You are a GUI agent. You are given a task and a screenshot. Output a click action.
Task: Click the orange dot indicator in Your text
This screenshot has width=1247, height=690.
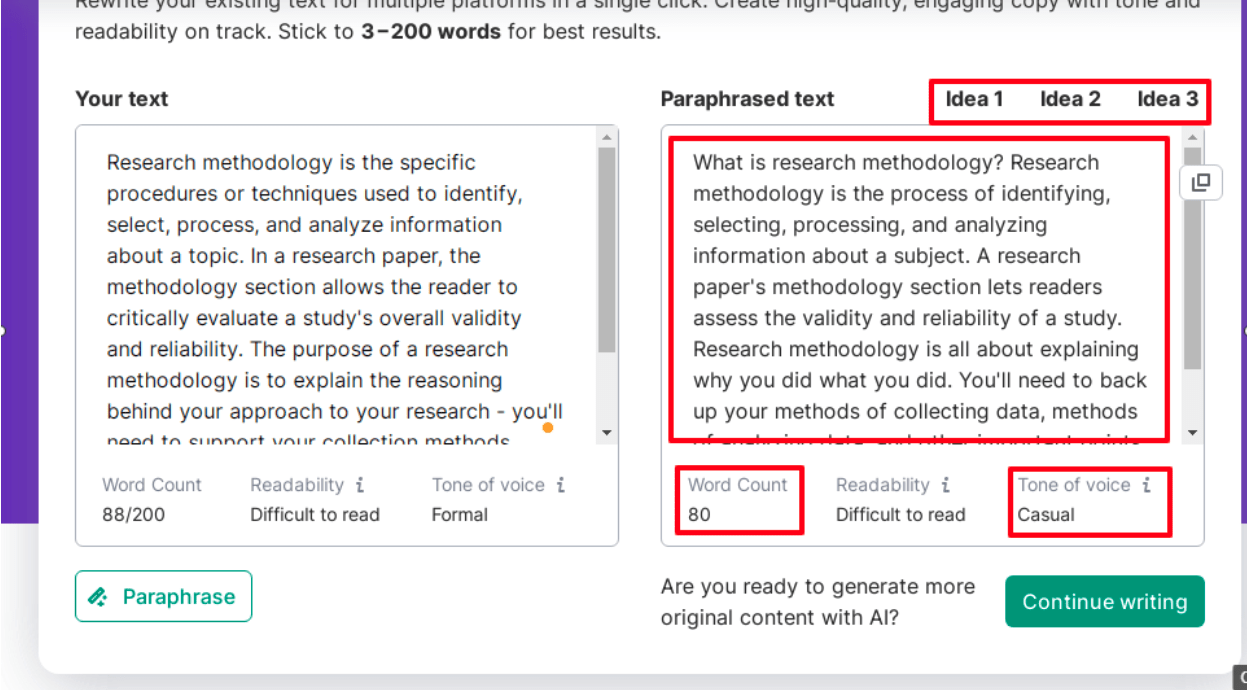click(x=547, y=428)
